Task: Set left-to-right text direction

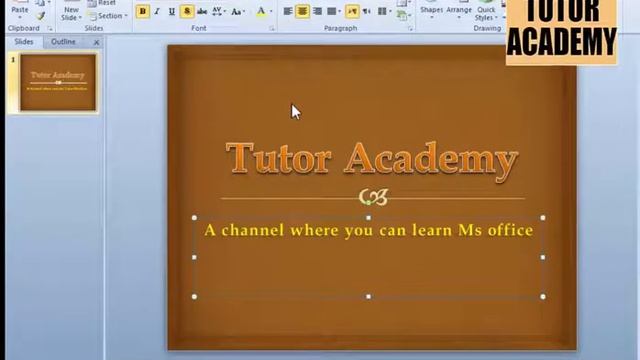Action: coord(352,11)
